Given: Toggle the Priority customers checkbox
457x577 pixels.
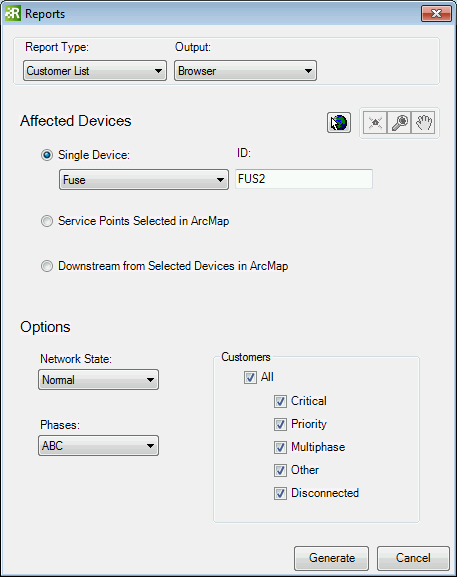Looking at the screenshot, I should pos(280,425).
